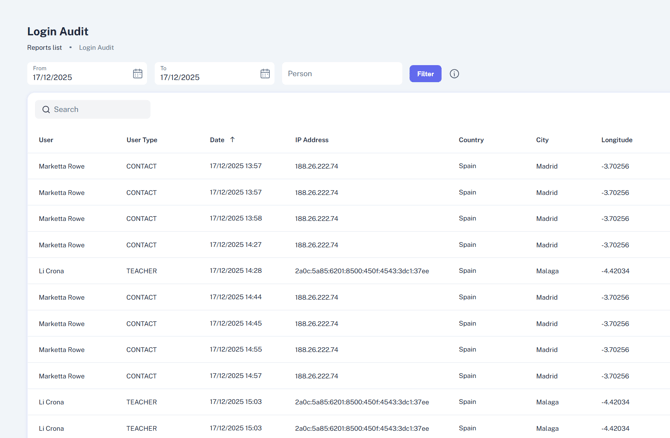Click the Login Audit breadcrumb
Image resolution: width=670 pixels, height=438 pixels.
[x=96, y=48]
